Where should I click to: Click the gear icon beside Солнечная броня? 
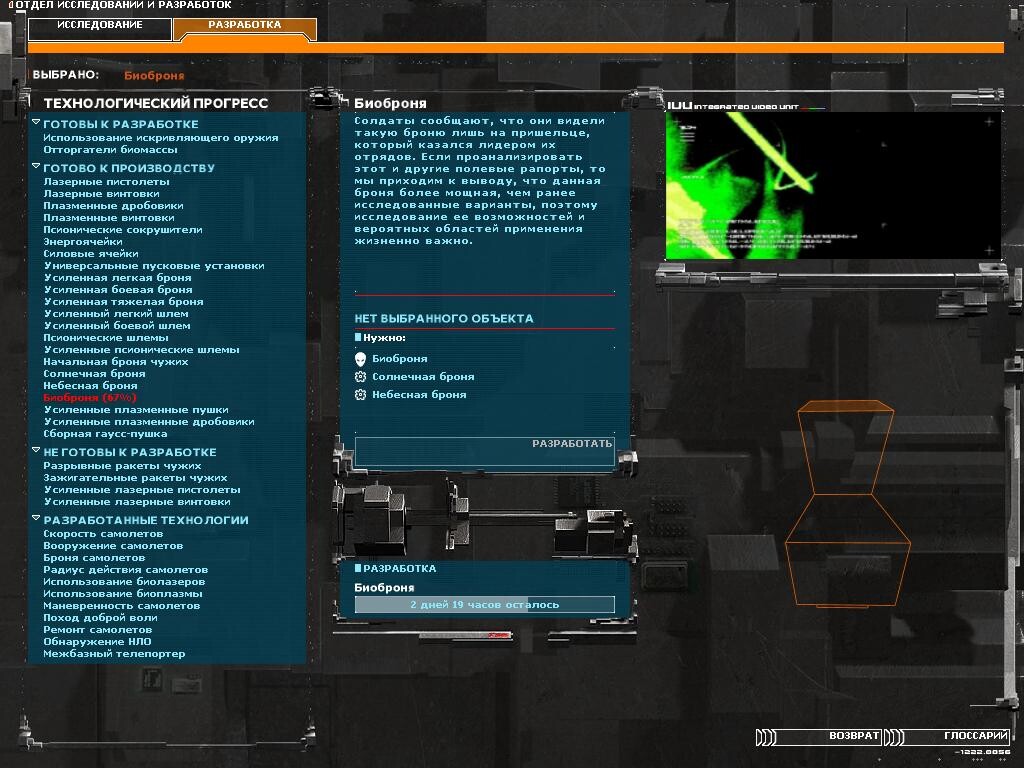tap(360, 377)
